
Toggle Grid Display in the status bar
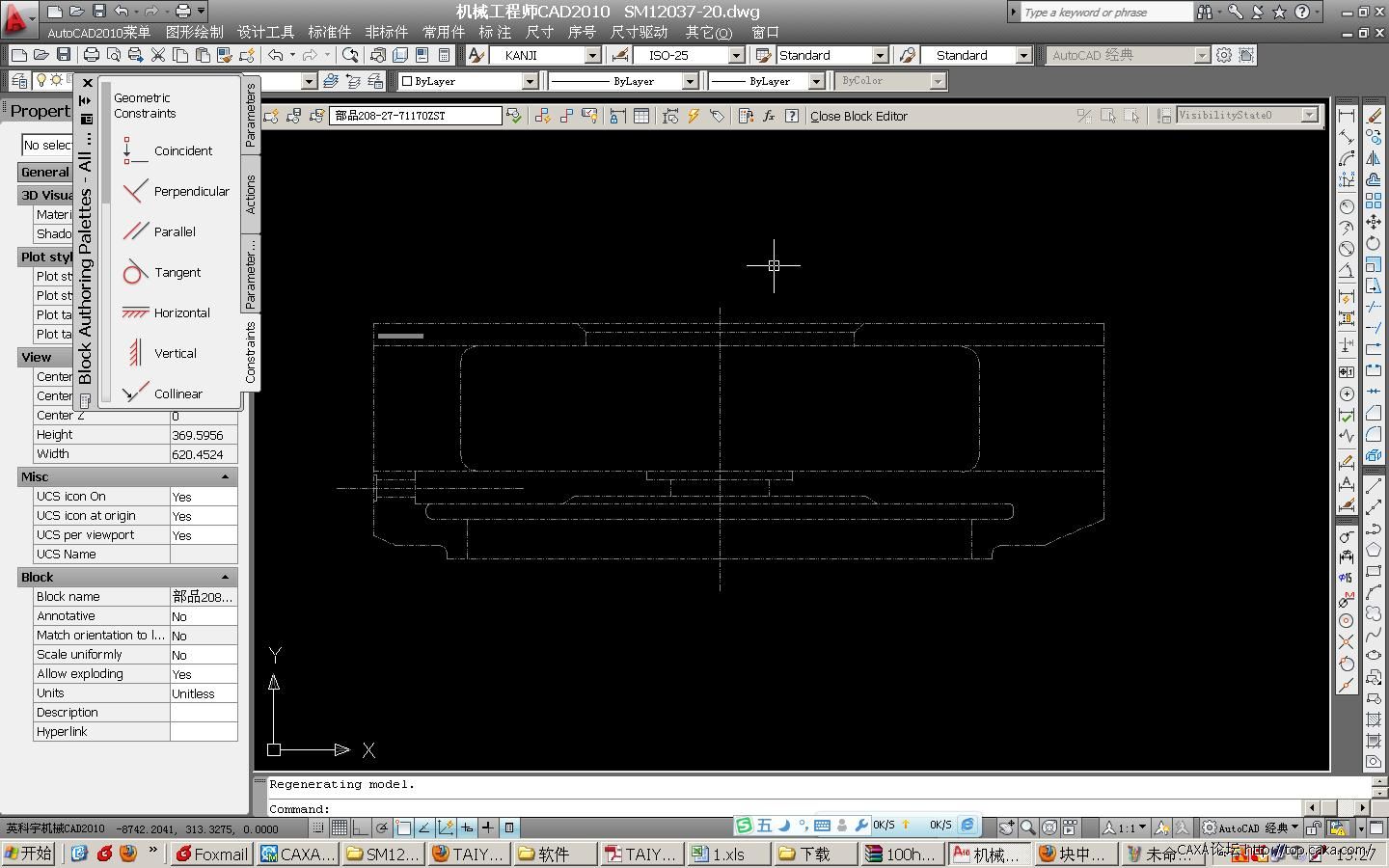340,827
